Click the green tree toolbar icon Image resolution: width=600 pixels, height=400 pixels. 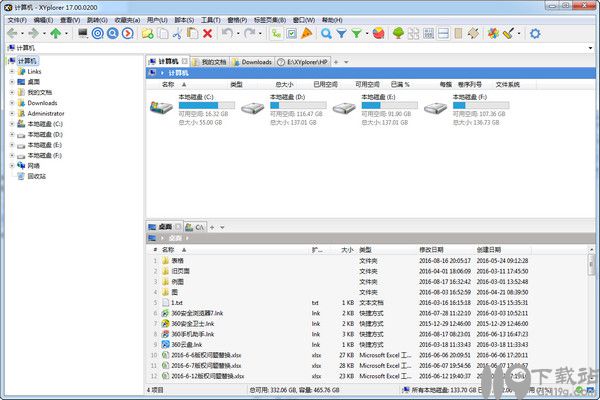point(398,34)
